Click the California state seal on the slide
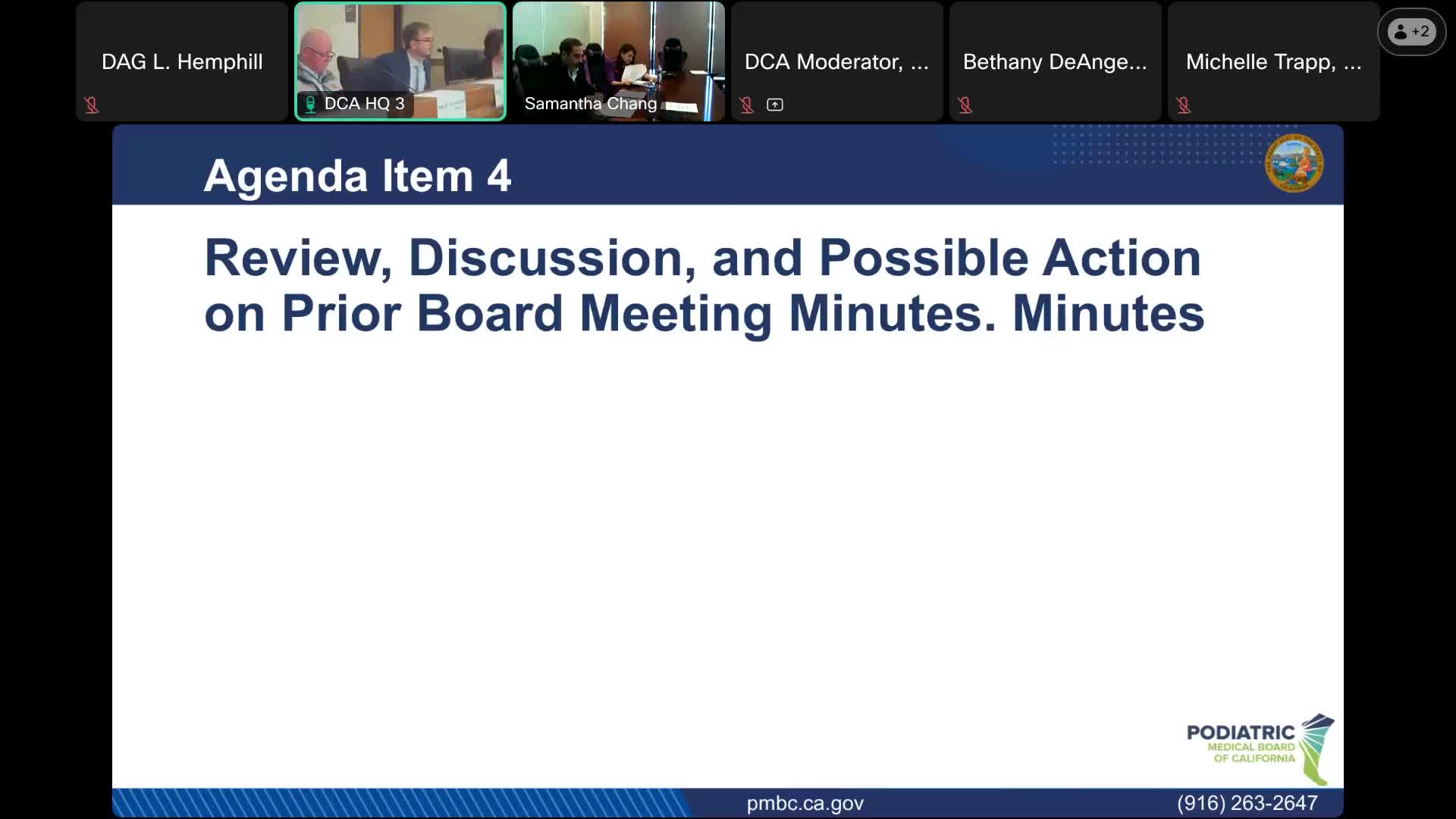1456x819 pixels. click(1293, 164)
